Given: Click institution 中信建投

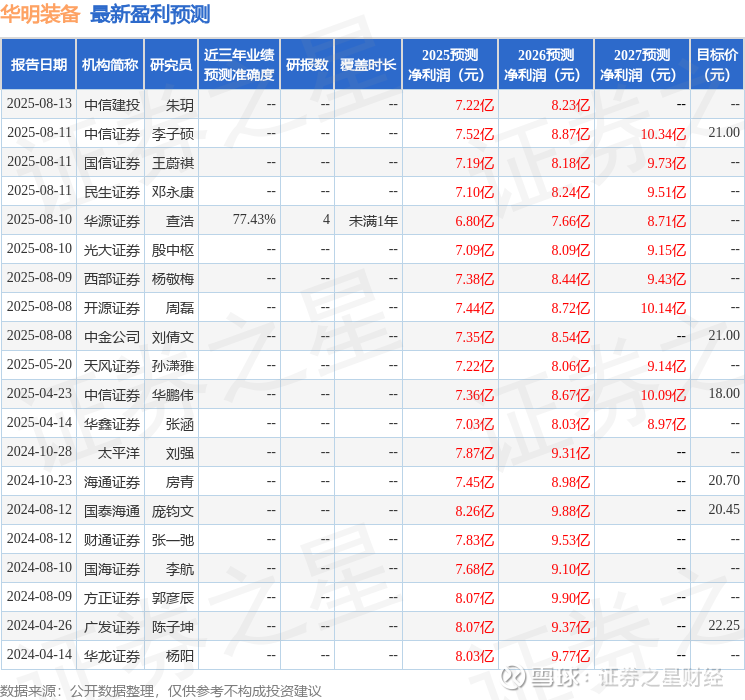Looking at the screenshot, I should tap(112, 105).
